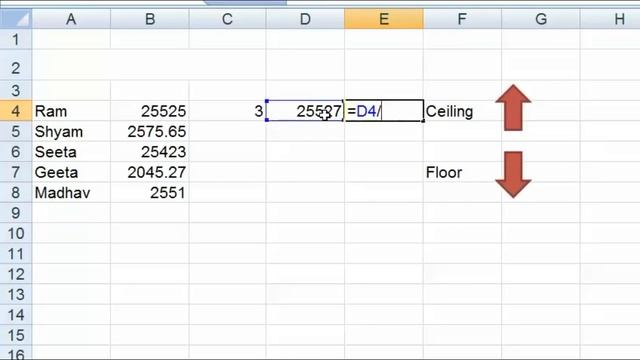Select row 15 header
Viewport: 640px width, 360px height.
coord(16,336)
